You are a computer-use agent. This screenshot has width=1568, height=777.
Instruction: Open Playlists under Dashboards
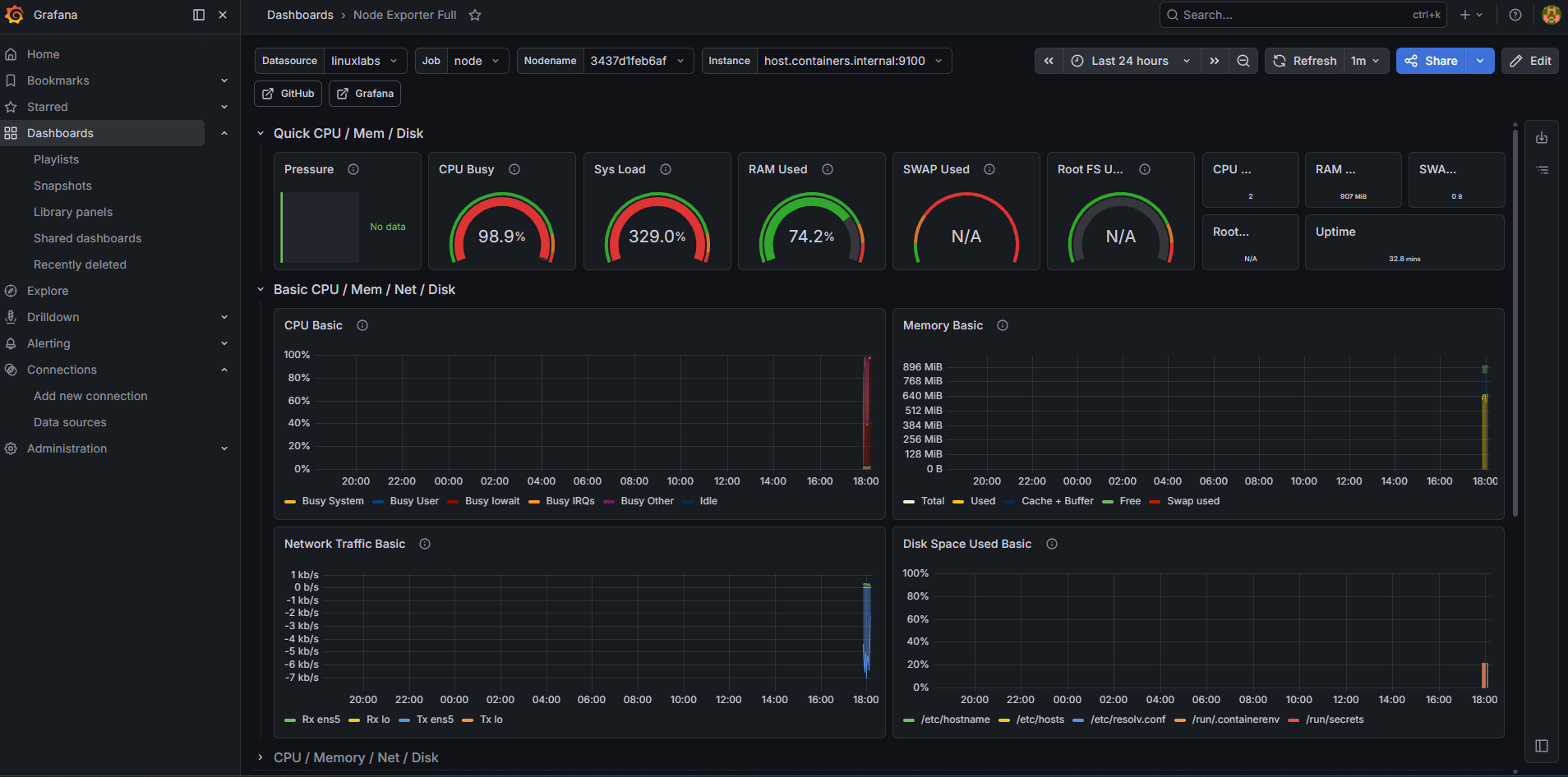coord(56,159)
